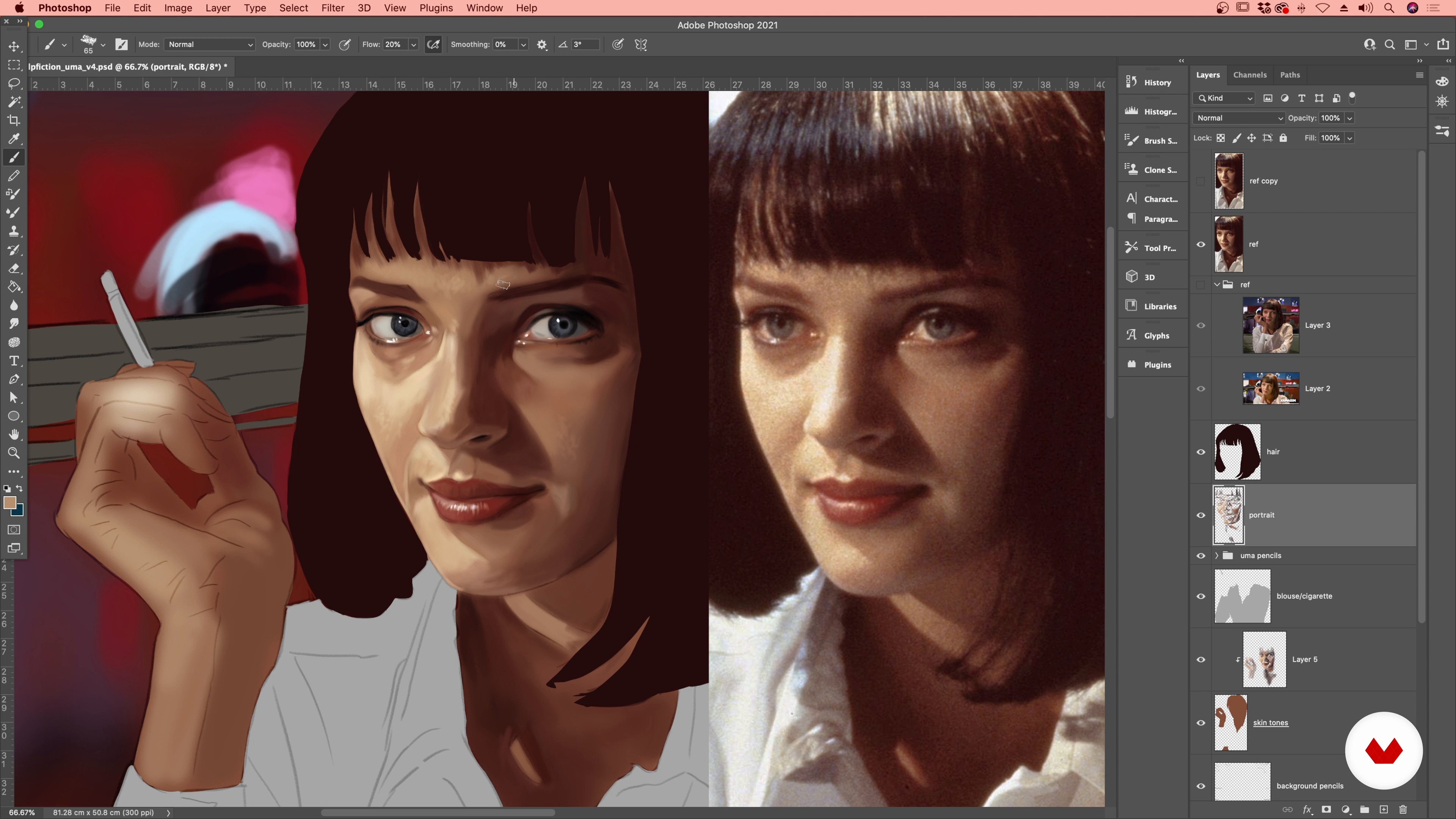Click the foreground color swatch

(9, 503)
